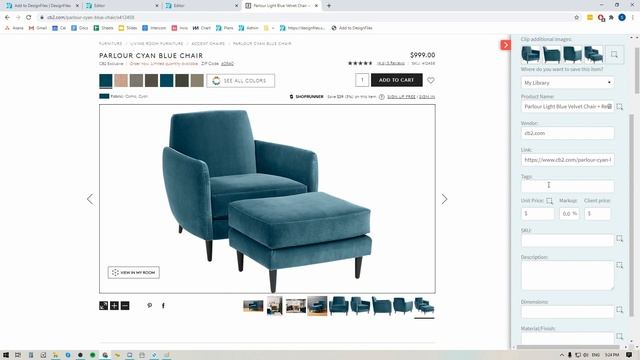Switch to Add to DesignFiles tab

click(42, 6)
